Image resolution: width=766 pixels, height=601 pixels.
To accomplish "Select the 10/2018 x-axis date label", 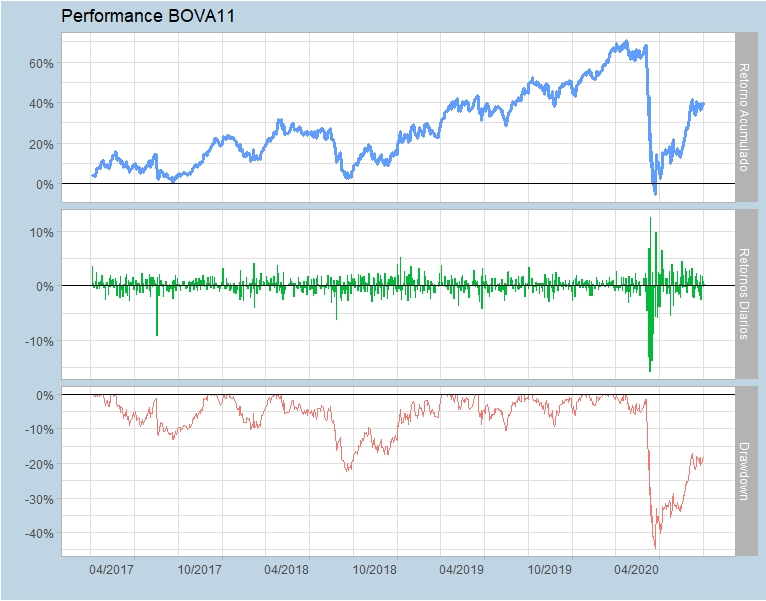I will tap(373, 570).
